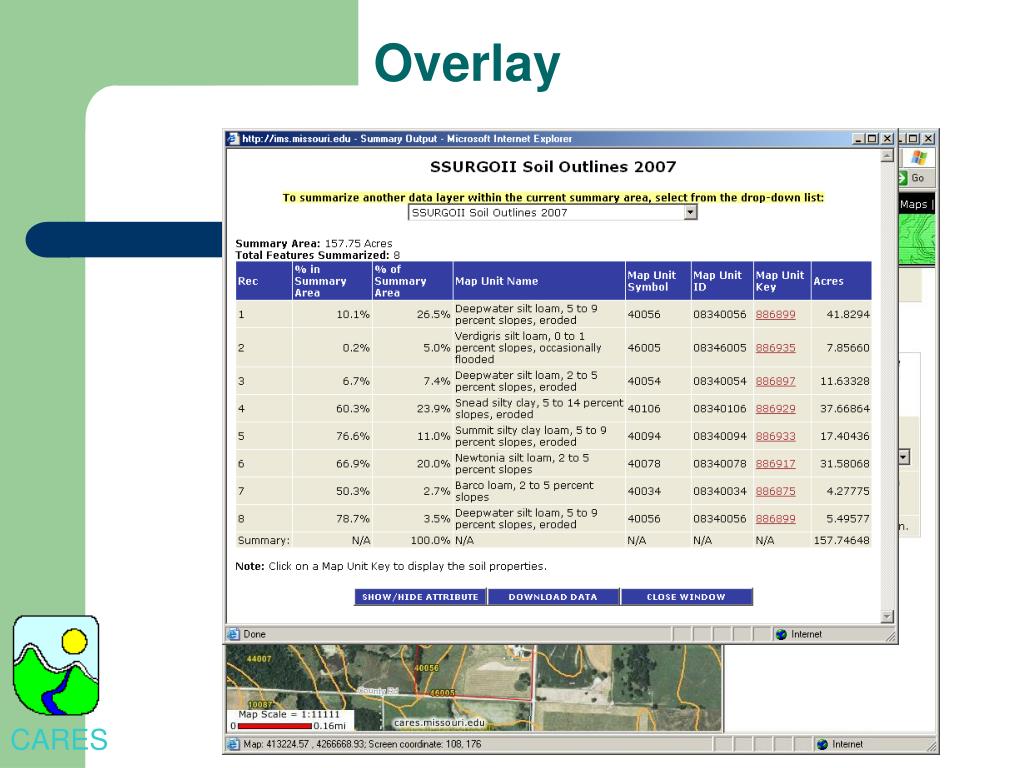Click the "Map Scale = 1:11111" label on the map

coord(289,714)
